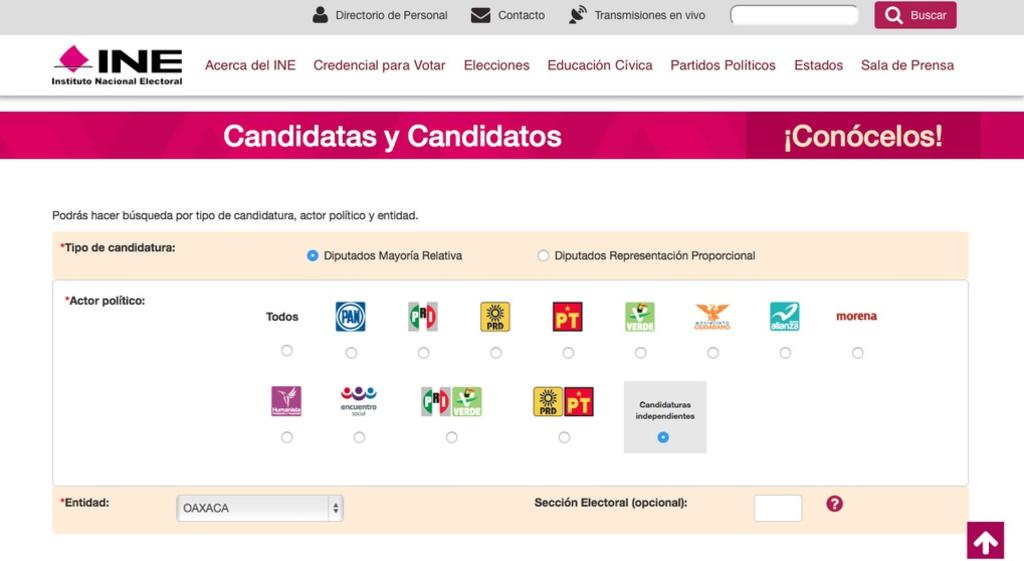1024x561 pixels.
Task: Click the Buscar search button
Action: (x=915, y=15)
